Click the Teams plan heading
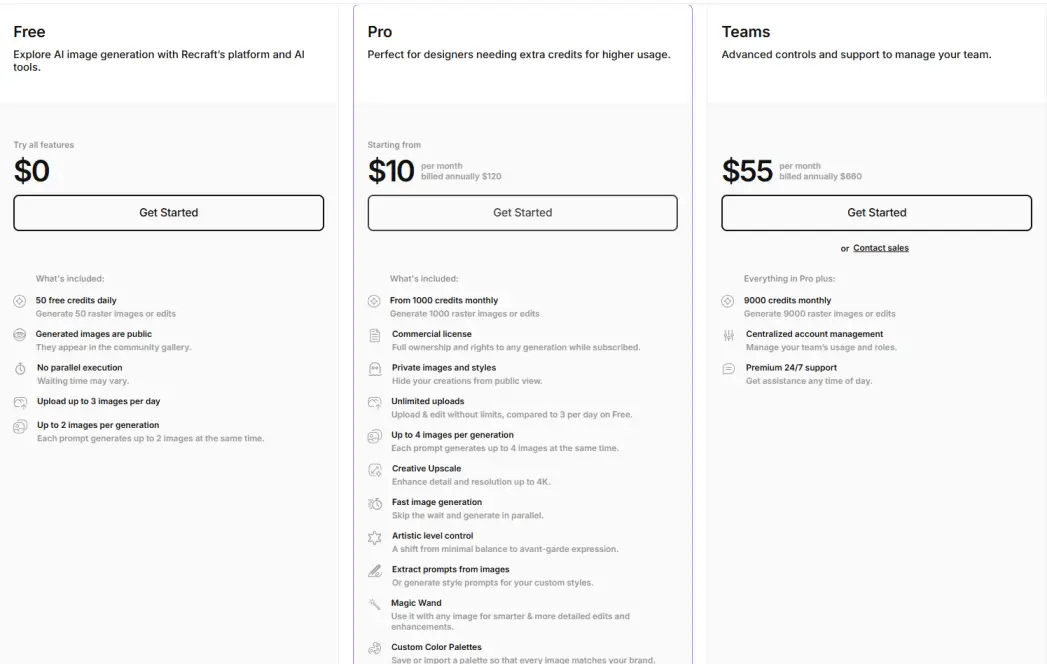This screenshot has height=664, width=1047. click(x=746, y=31)
